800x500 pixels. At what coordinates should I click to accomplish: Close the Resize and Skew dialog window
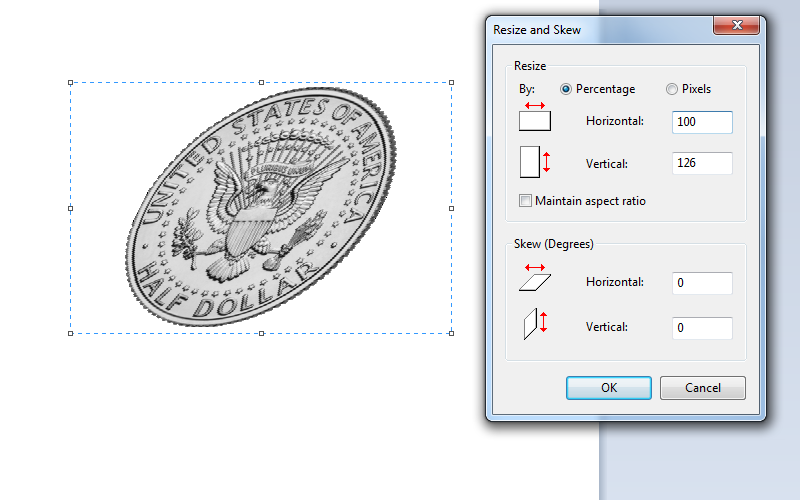[739, 26]
